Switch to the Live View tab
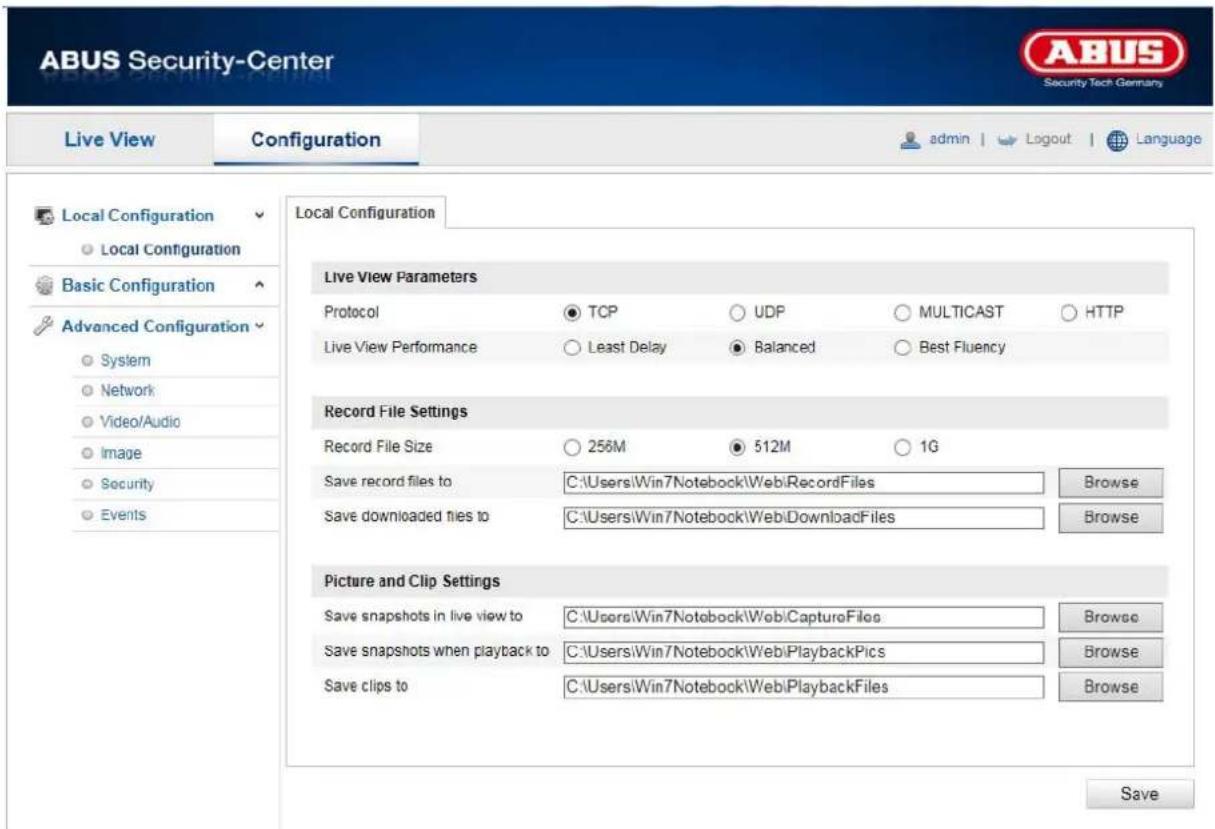The height and width of the screenshot is (829, 1215). (x=109, y=140)
